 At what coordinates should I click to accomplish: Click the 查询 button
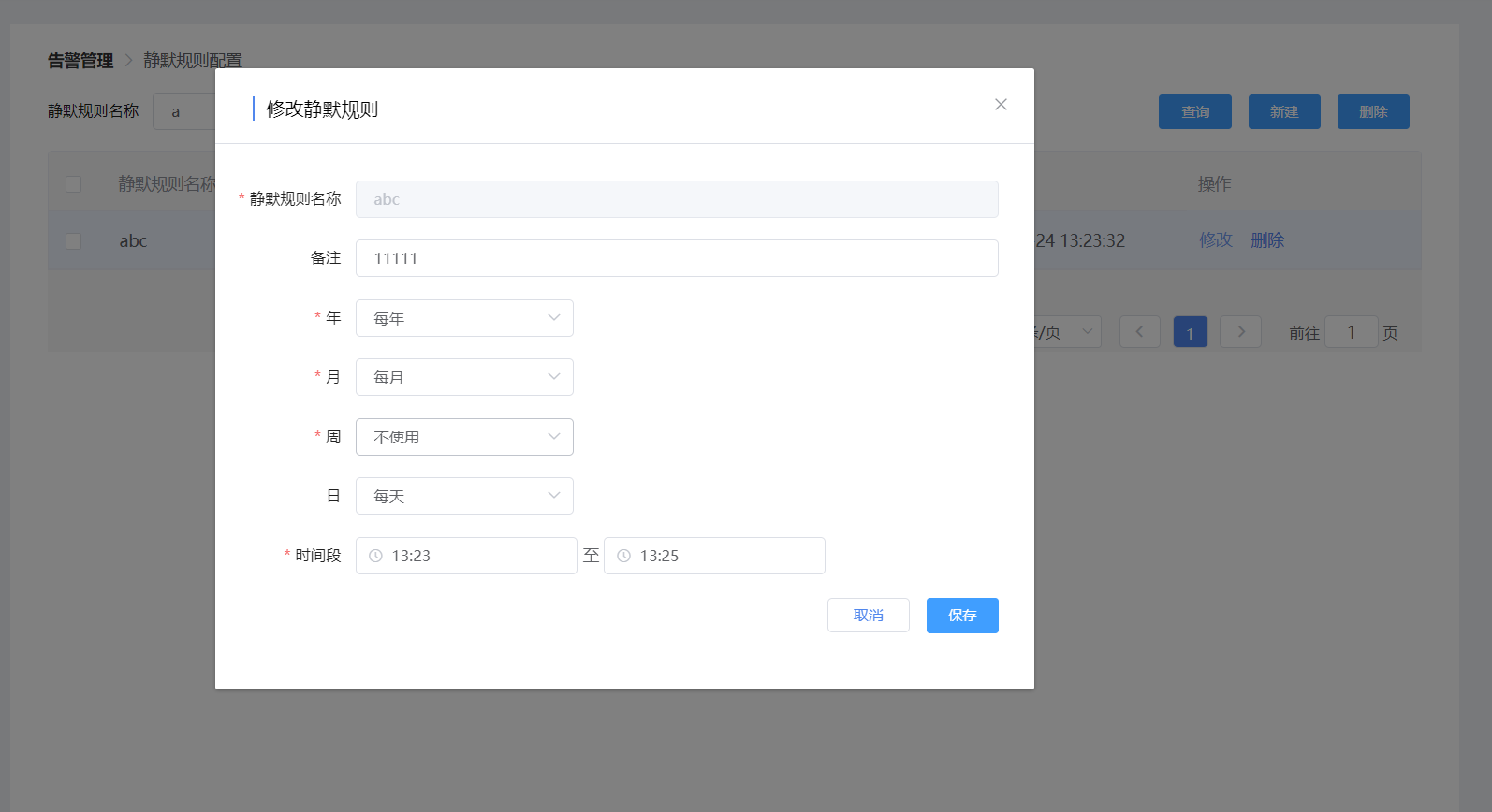[1195, 112]
